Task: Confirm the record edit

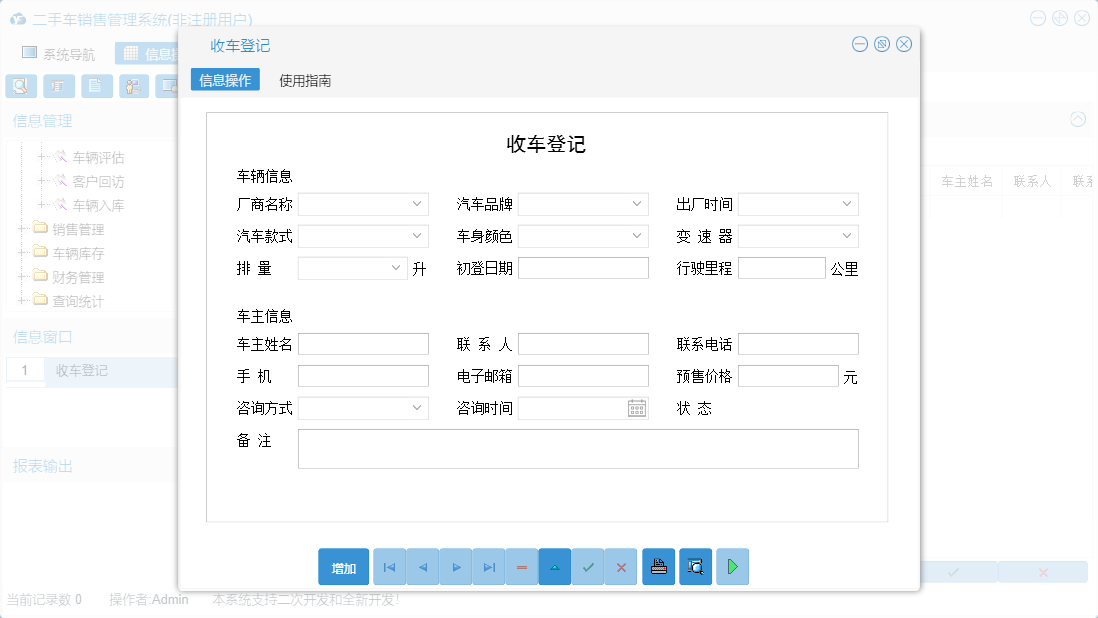Action: click(588, 567)
